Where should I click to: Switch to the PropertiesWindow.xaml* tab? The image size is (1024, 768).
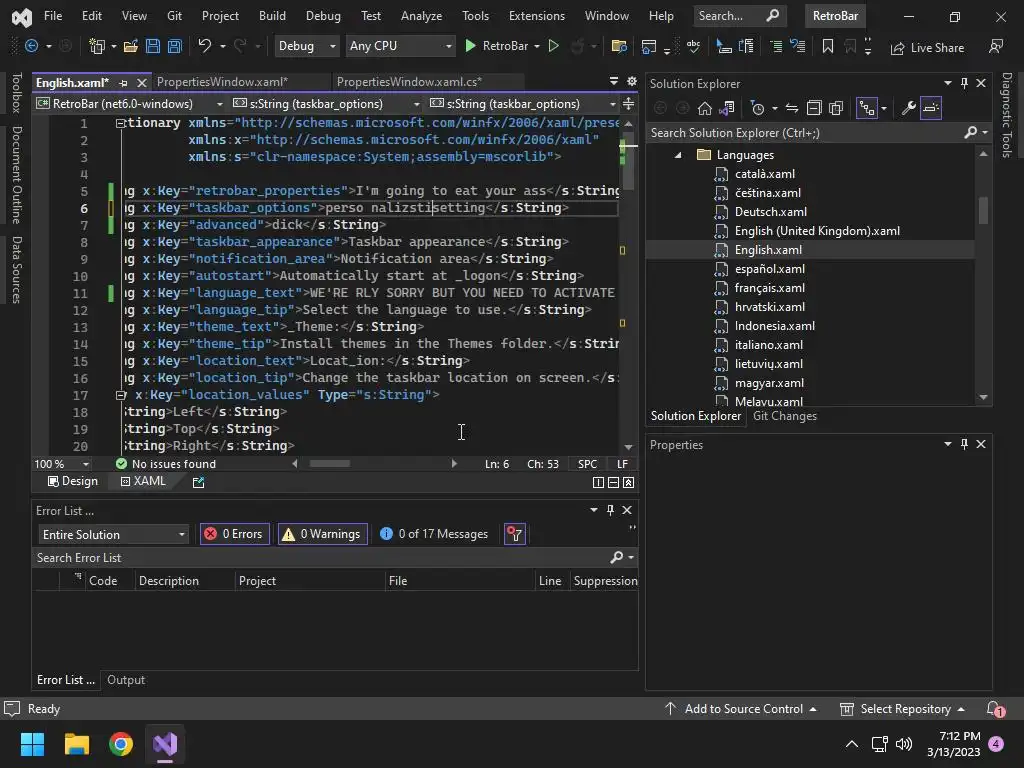click(x=223, y=82)
